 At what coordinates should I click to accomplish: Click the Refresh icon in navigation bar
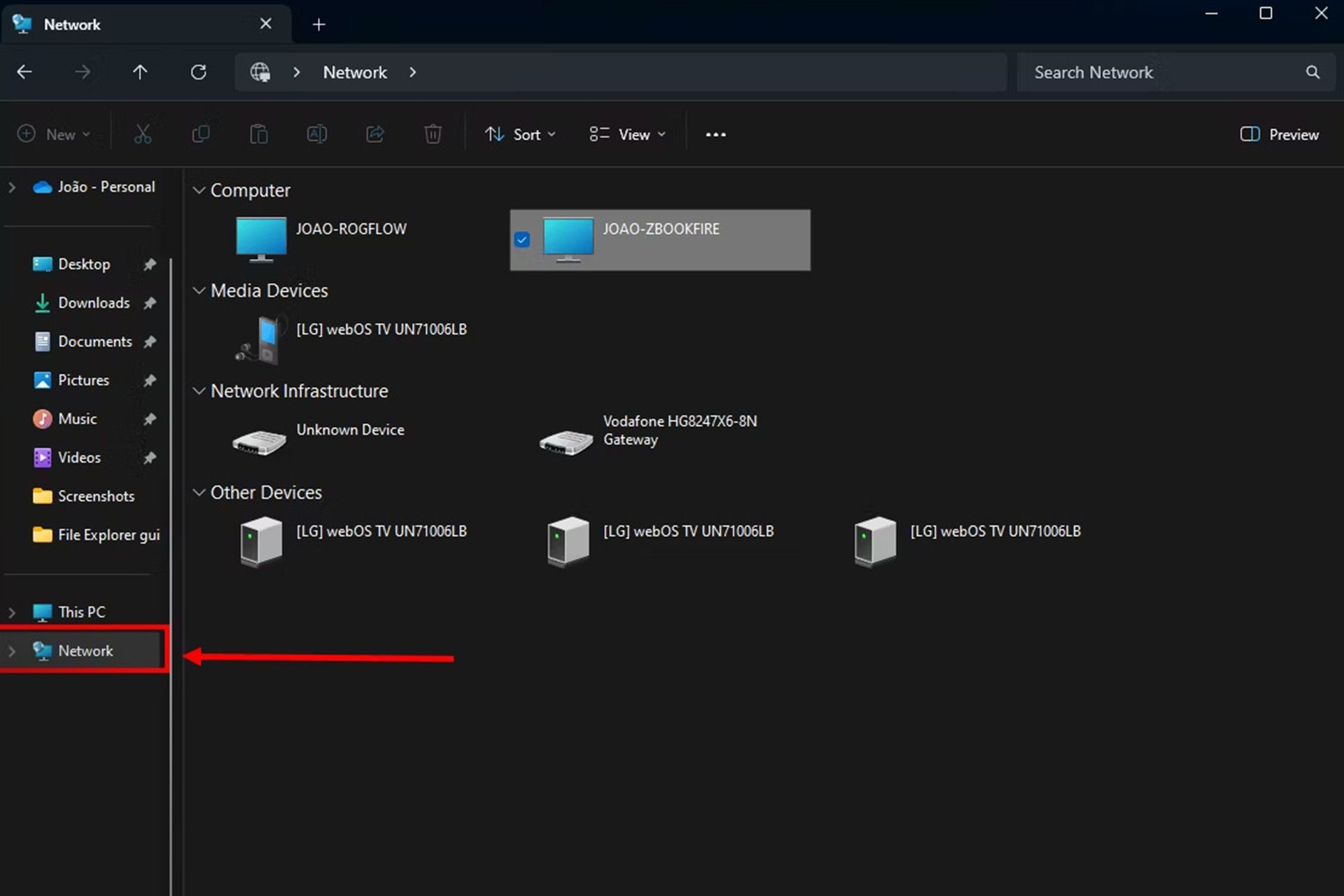[x=199, y=72]
